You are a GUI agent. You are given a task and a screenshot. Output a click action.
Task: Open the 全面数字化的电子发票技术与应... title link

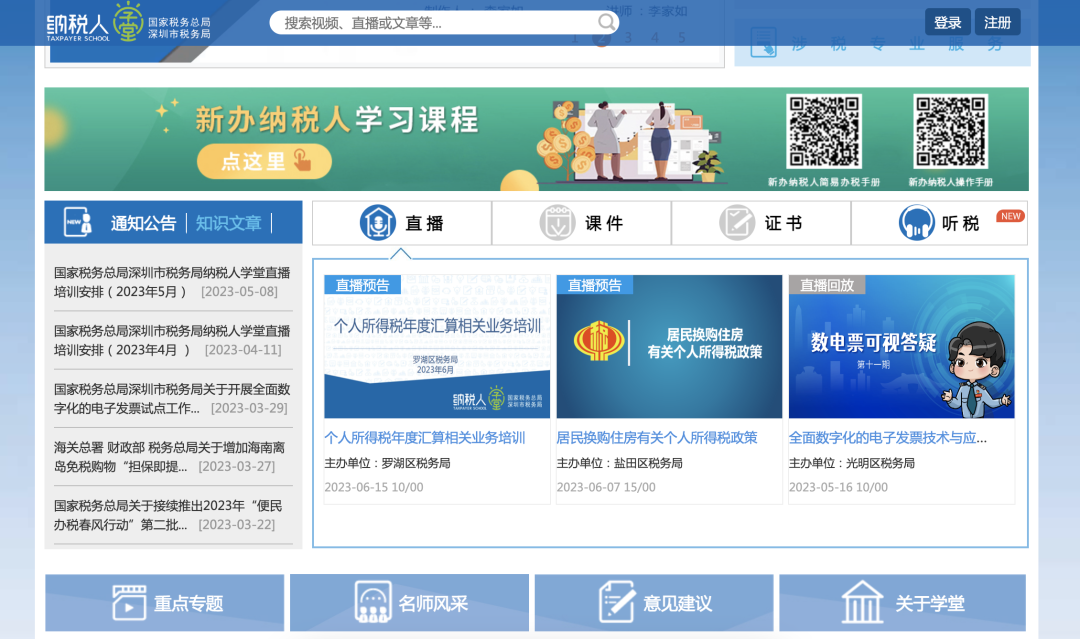tap(888, 438)
